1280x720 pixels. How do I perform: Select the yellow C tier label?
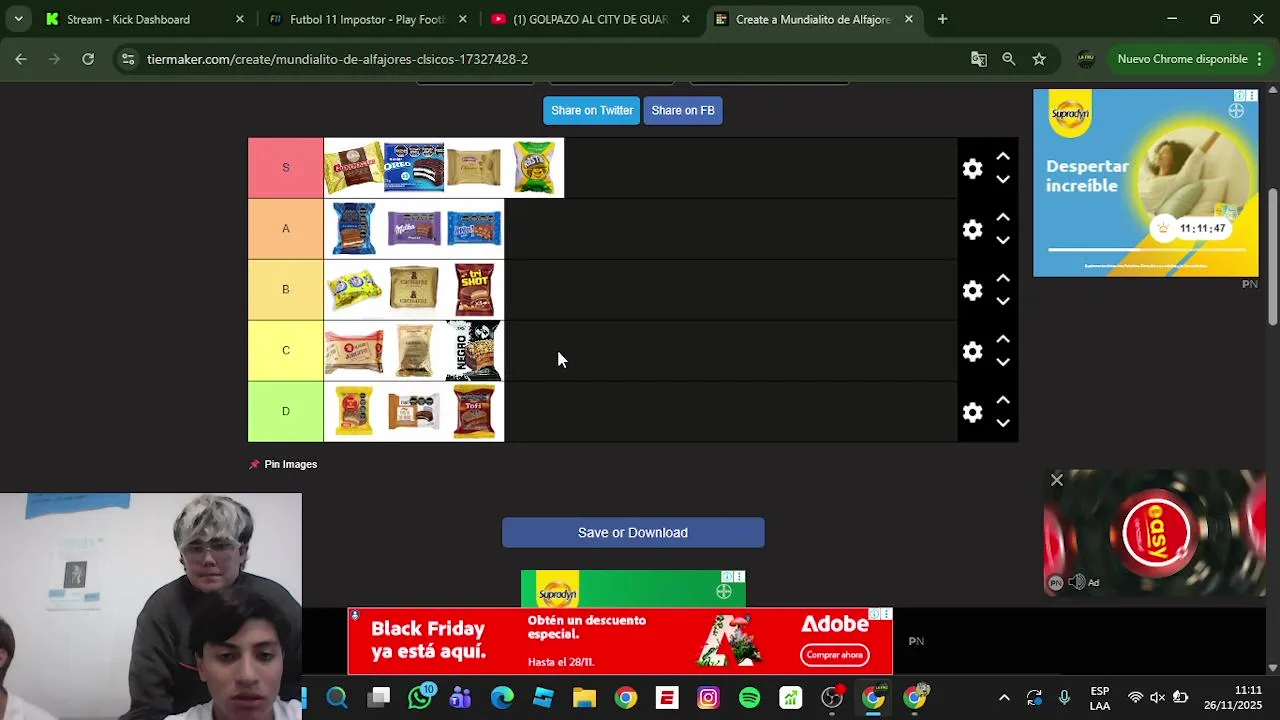coord(286,351)
